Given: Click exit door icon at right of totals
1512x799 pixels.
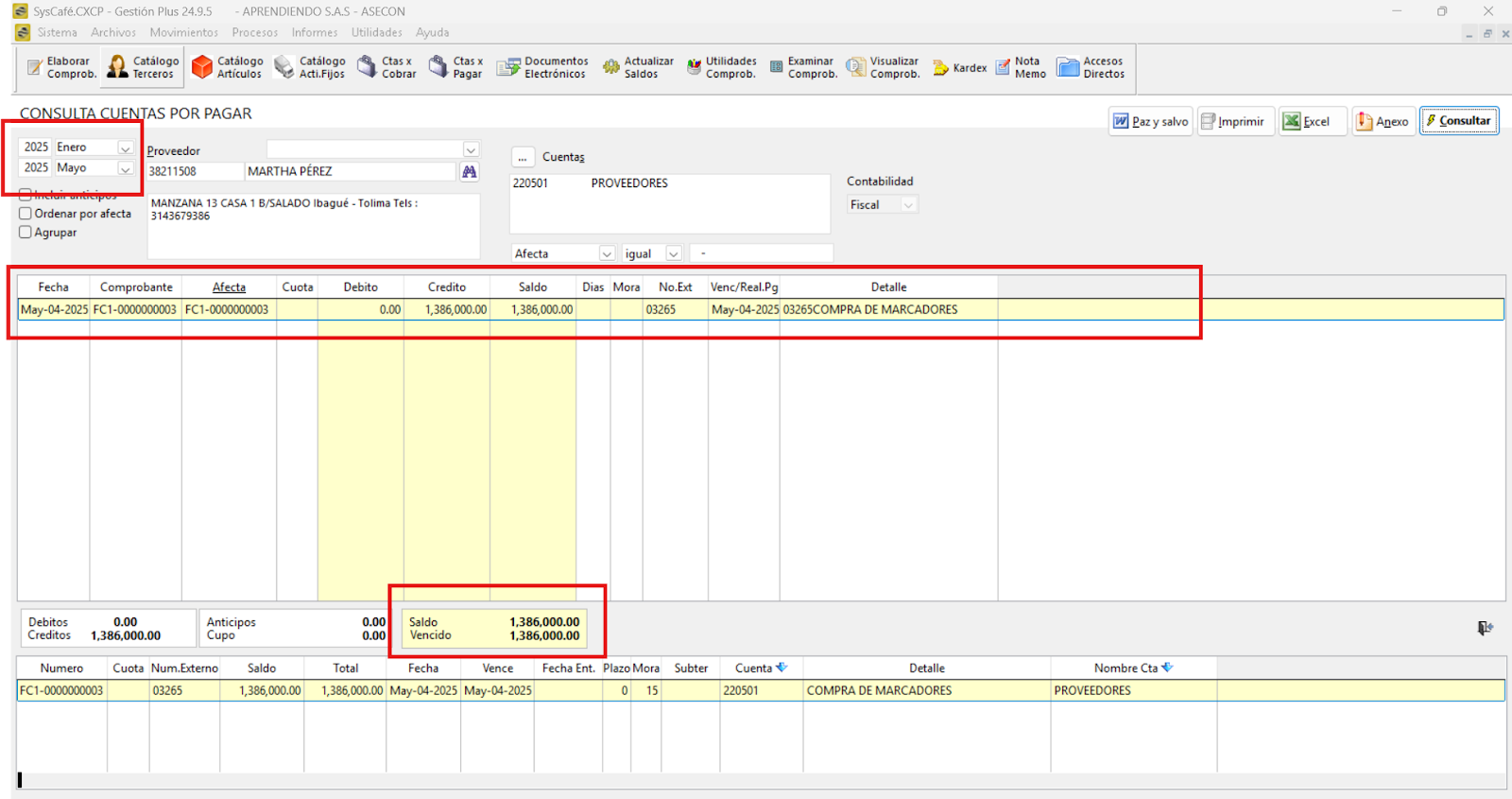Looking at the screenshot, I should pos(1485,628).
